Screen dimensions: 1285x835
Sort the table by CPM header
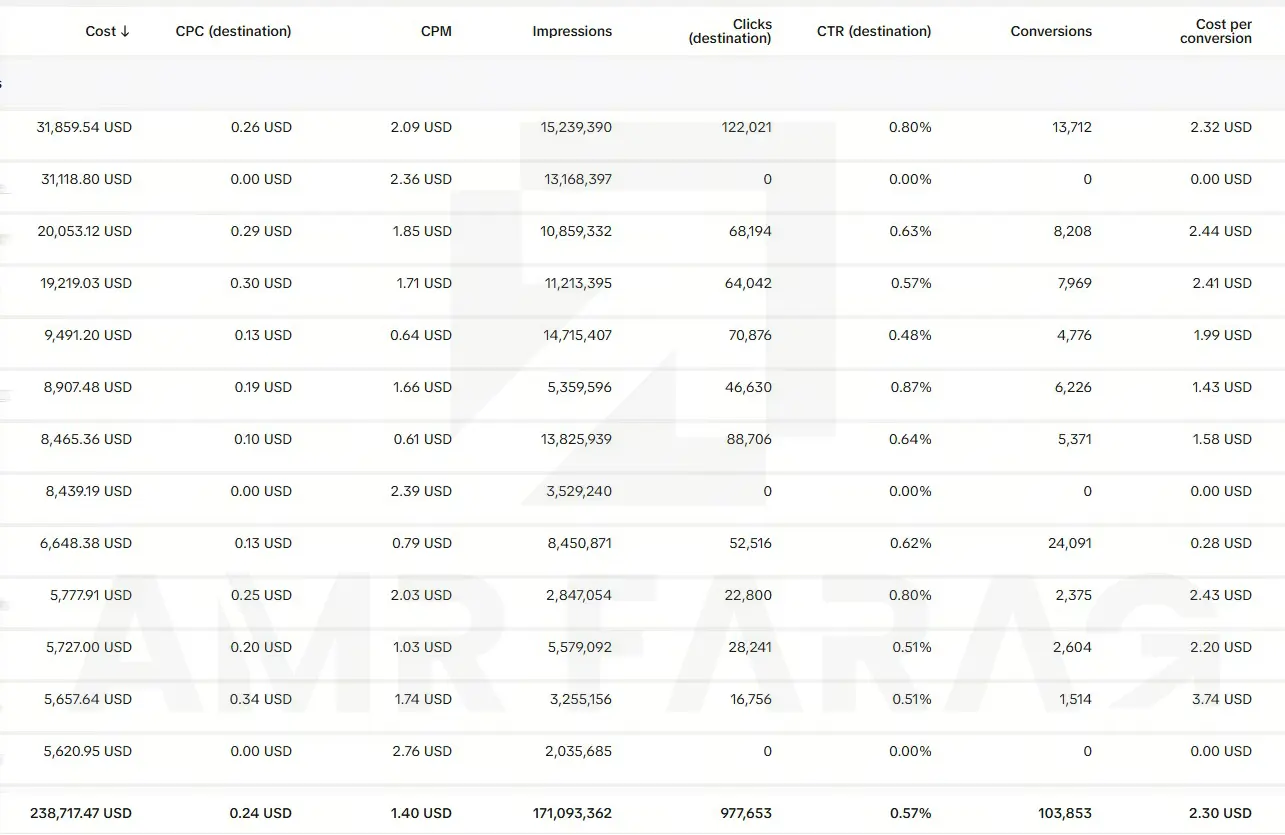pos(436,31)
